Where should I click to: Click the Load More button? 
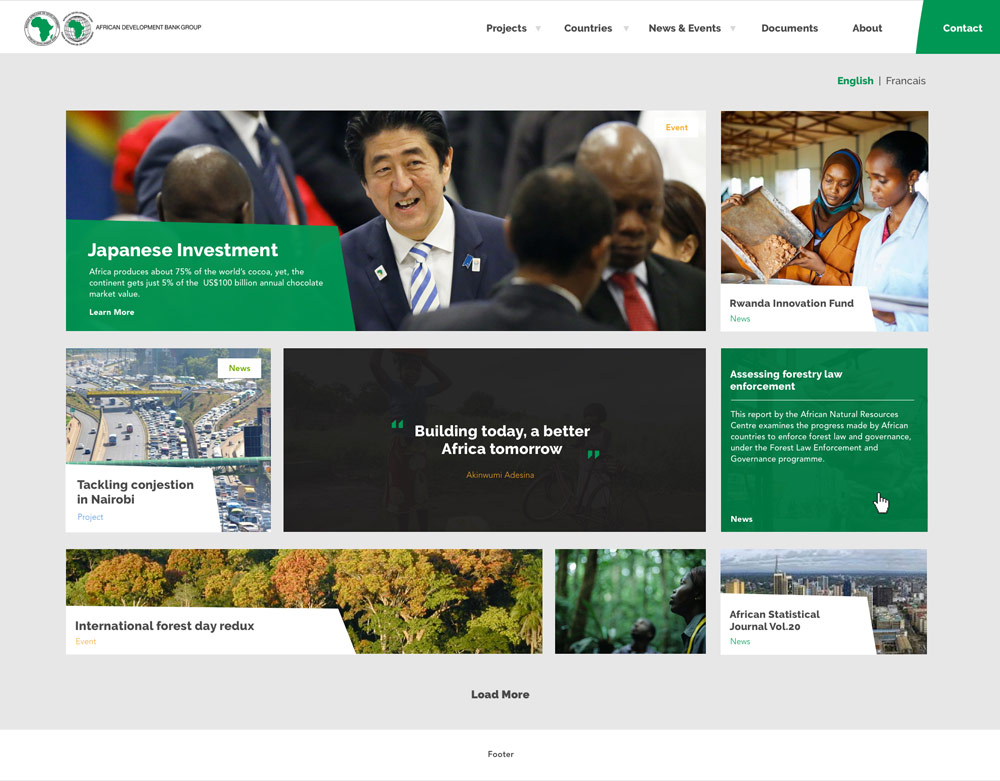(500, 694)
